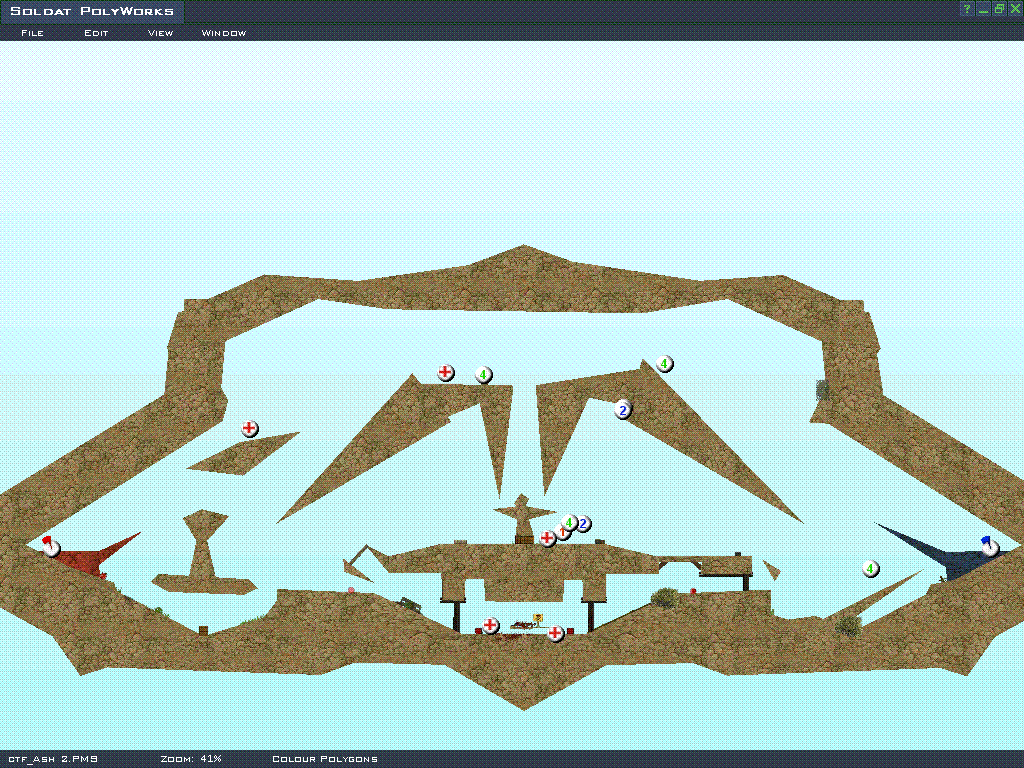Select the red flag spawn marker
This screenshot has width=1024, height=768.
pyautogui.click(x=51, y=547)
